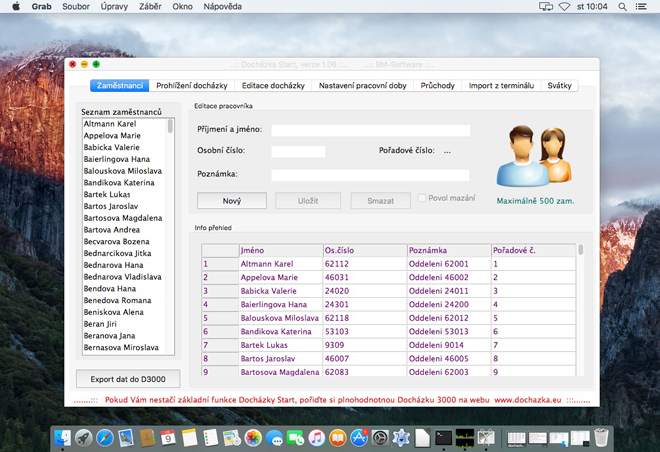
Task: Enable the Povol mazání checkbox
Action: (x=422, y=197)
